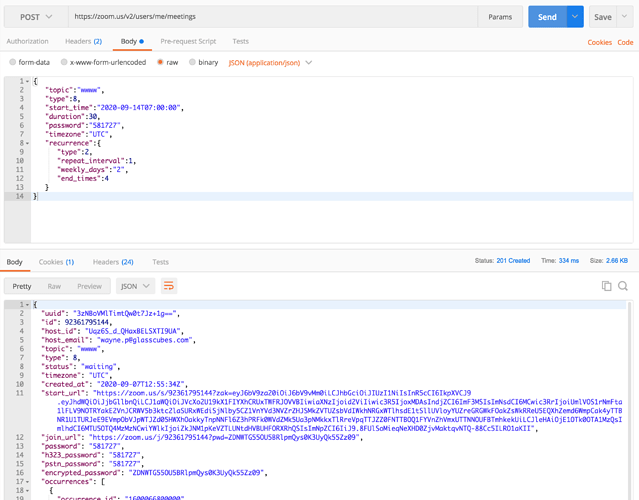The height and width of the screenshot is (500, 639).
Task: Open the Cookies link
Action: tap(599, 42)
